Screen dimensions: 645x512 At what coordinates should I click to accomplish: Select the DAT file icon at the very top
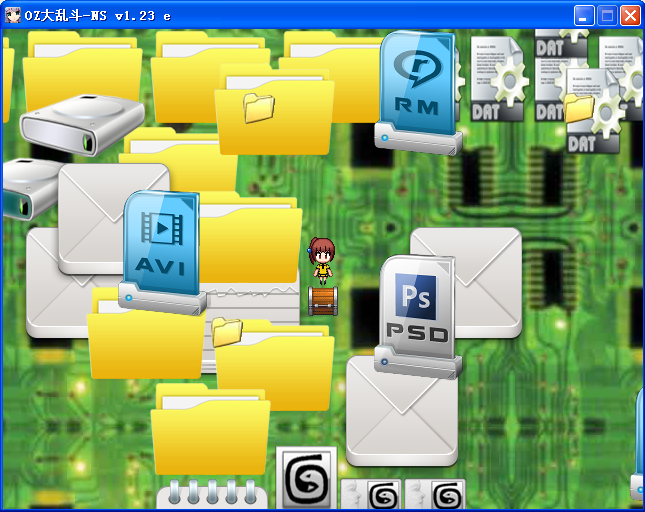click(561, 43)
